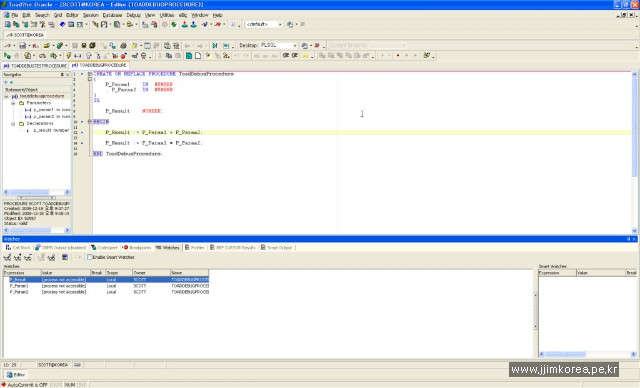Click the jump-to-end icon in editor toolbar

coord(215,46)
